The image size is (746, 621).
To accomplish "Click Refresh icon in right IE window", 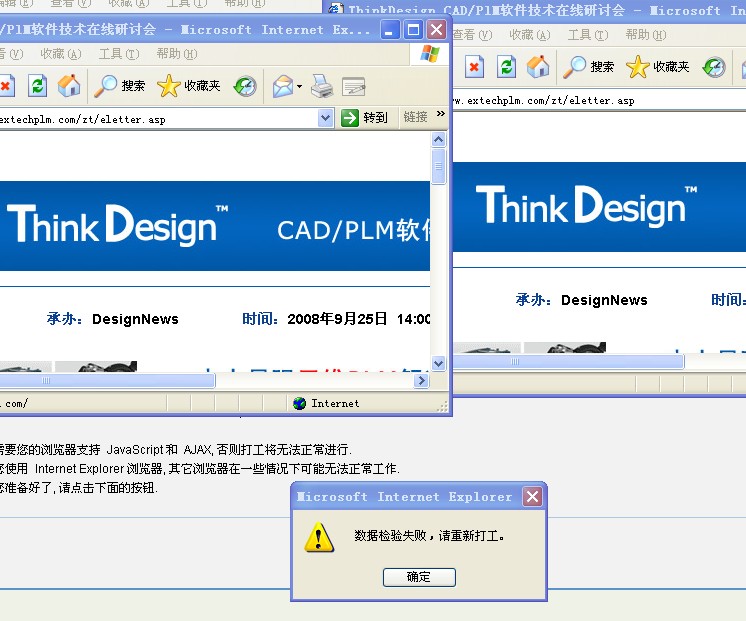I will click(x=507, y=67).
